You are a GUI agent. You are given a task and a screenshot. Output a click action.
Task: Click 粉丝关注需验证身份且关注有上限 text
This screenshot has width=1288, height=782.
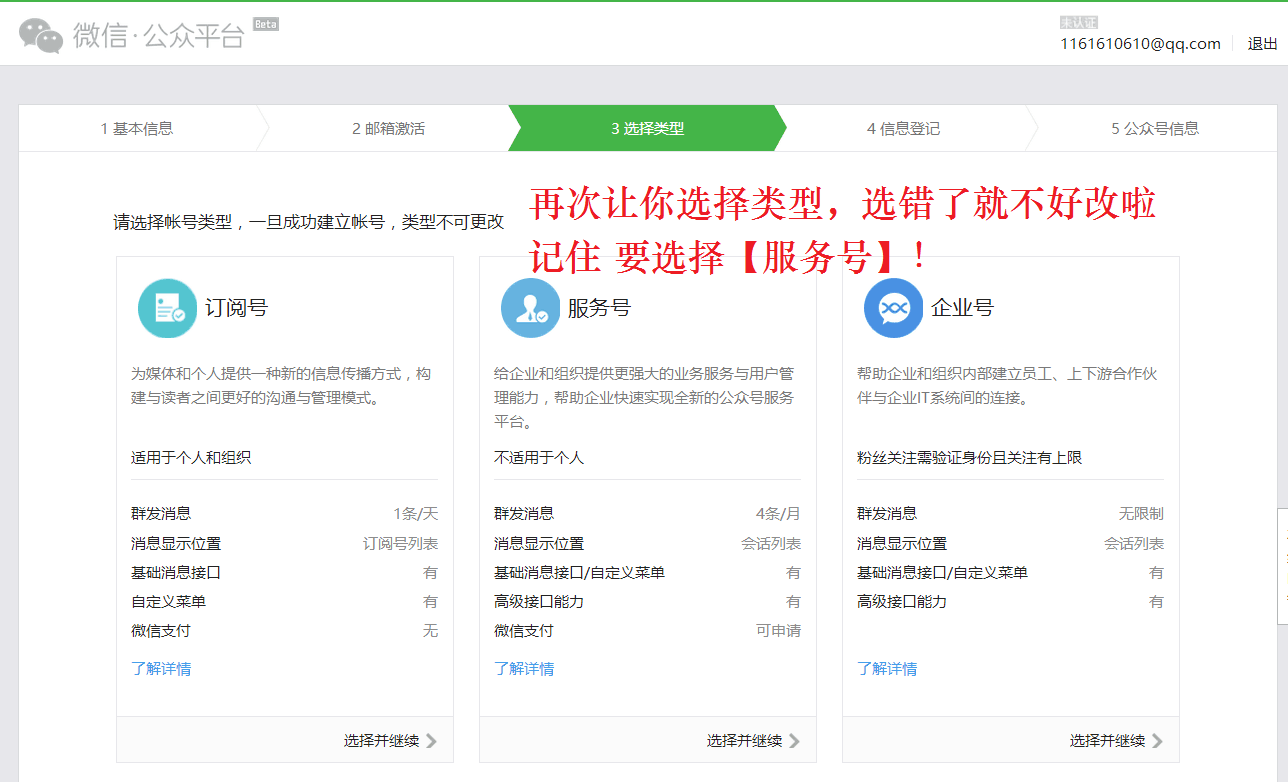969,458
